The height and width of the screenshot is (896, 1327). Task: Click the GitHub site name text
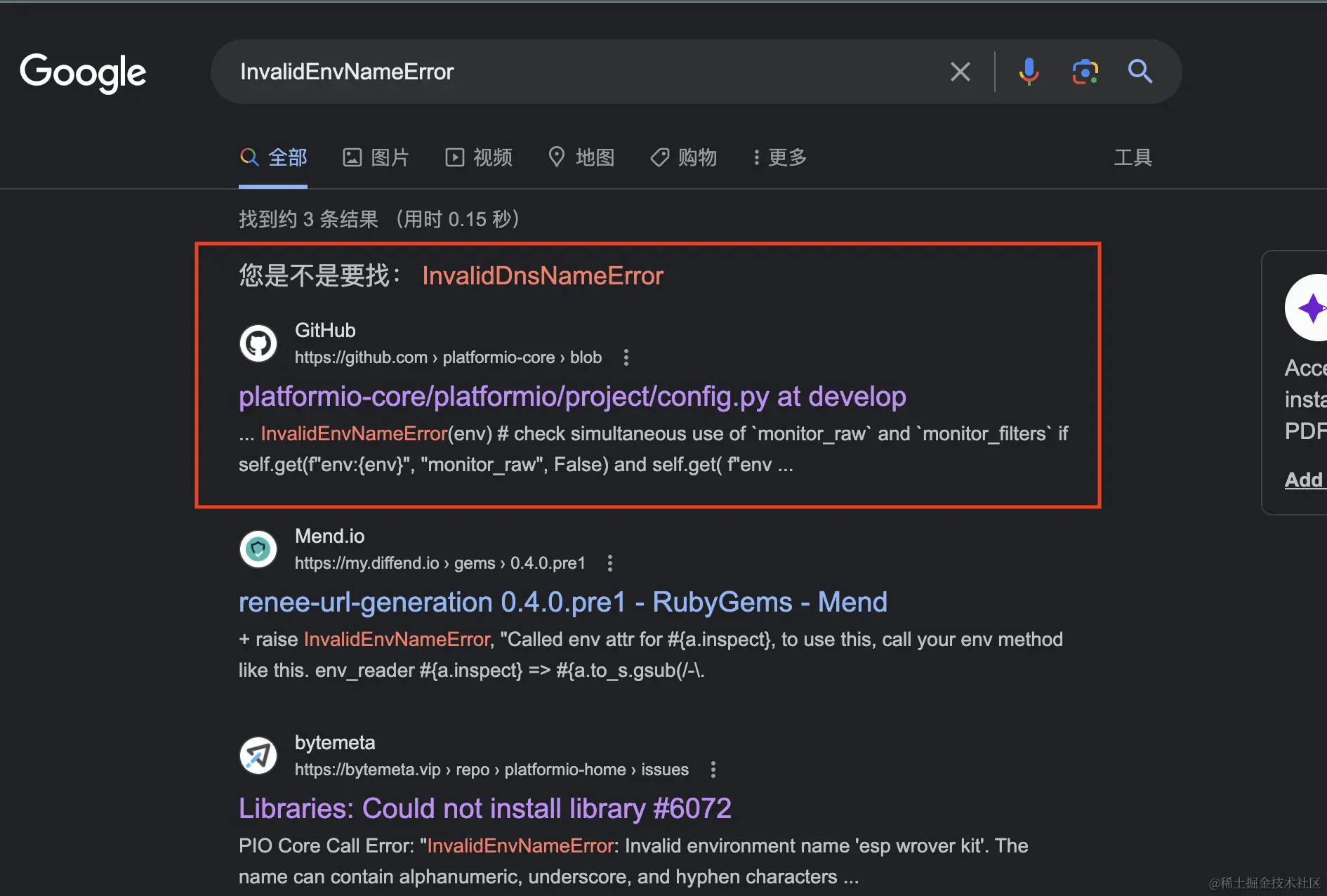tap(325, 330)
